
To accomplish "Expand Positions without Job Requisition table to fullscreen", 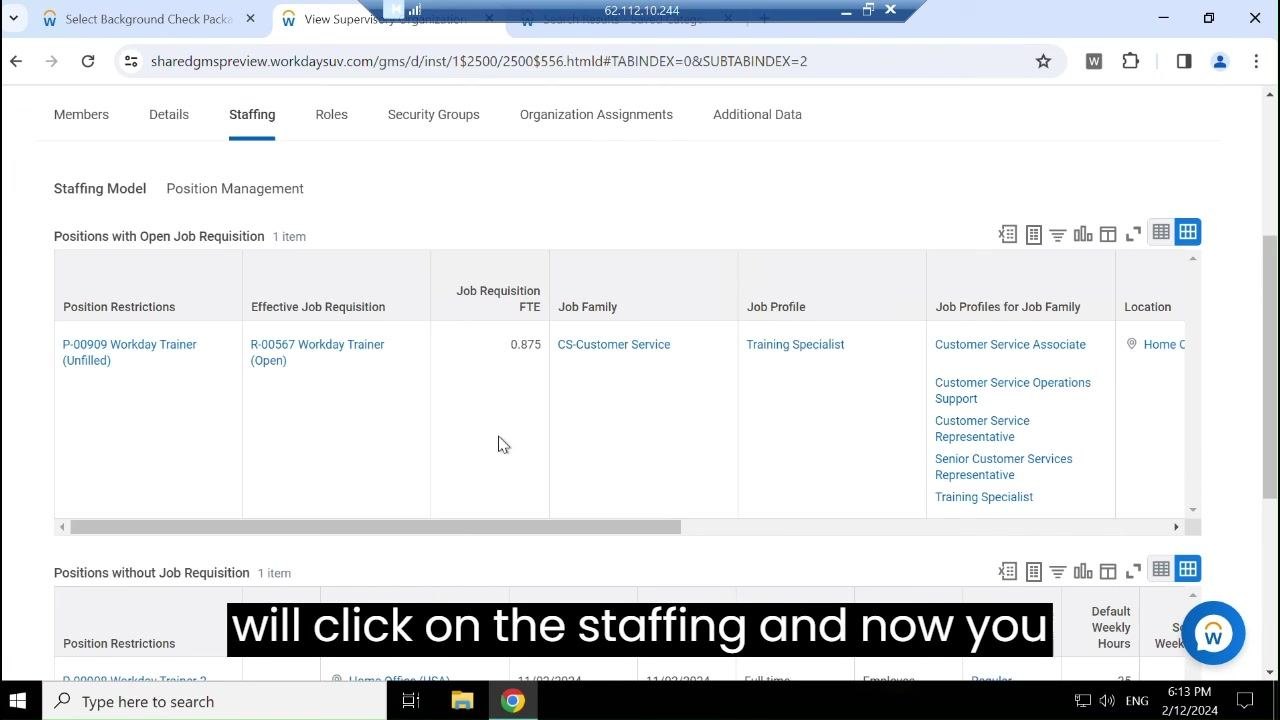I will point(1133,572).
